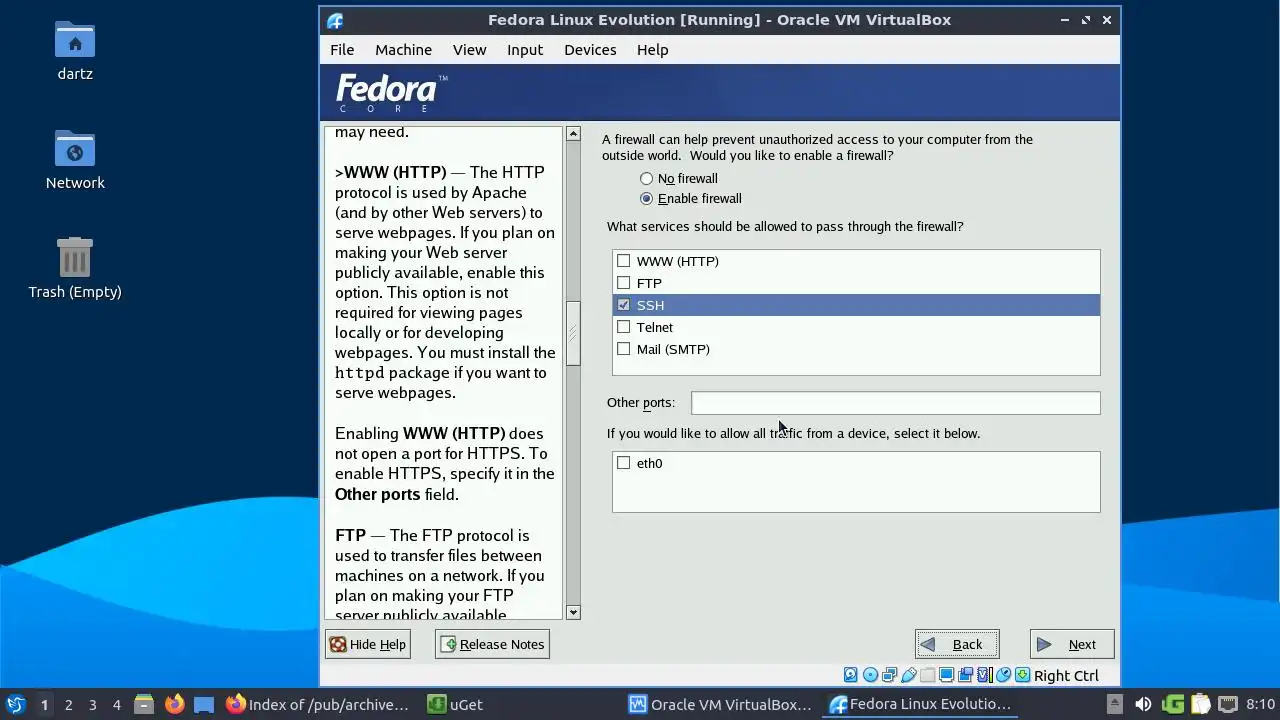Click the optical disc status icon
The image size is (1280, 720).
(870, 675)
